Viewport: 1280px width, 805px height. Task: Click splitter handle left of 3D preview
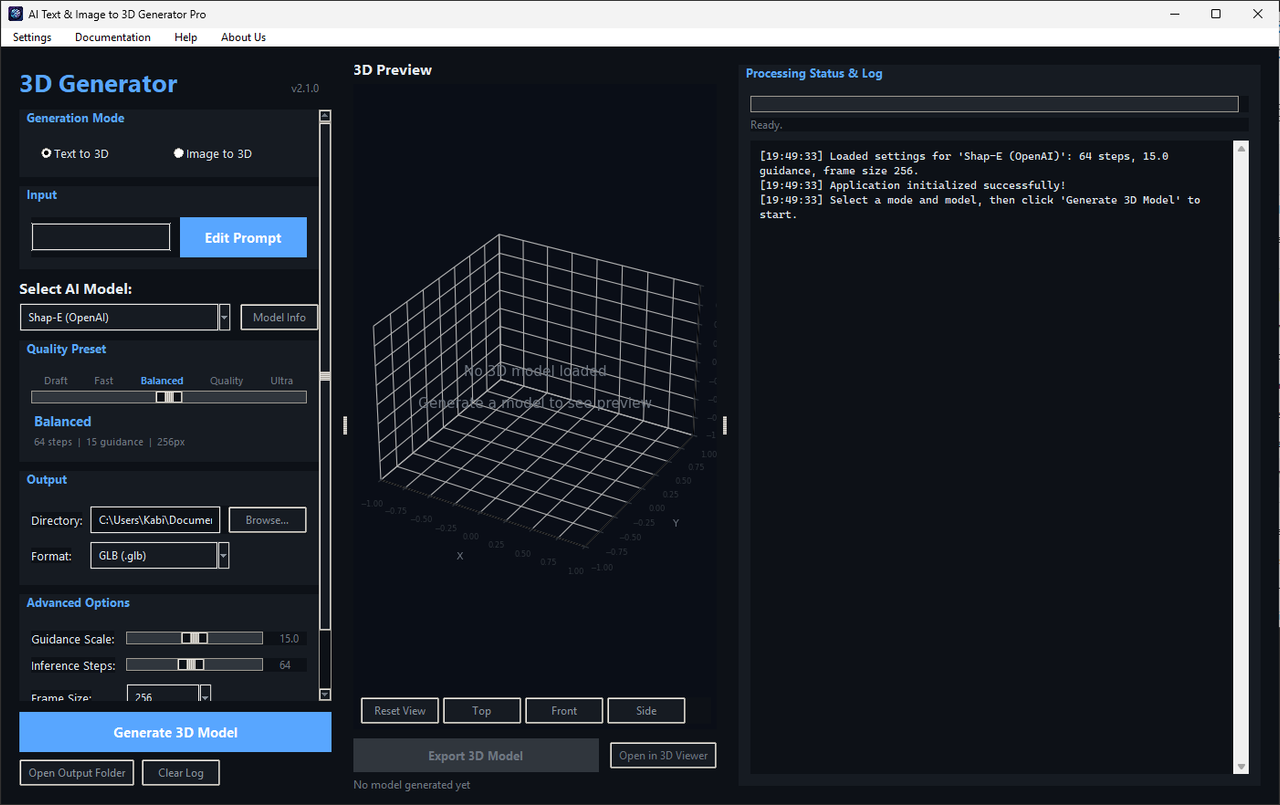(x=345, y=425)
